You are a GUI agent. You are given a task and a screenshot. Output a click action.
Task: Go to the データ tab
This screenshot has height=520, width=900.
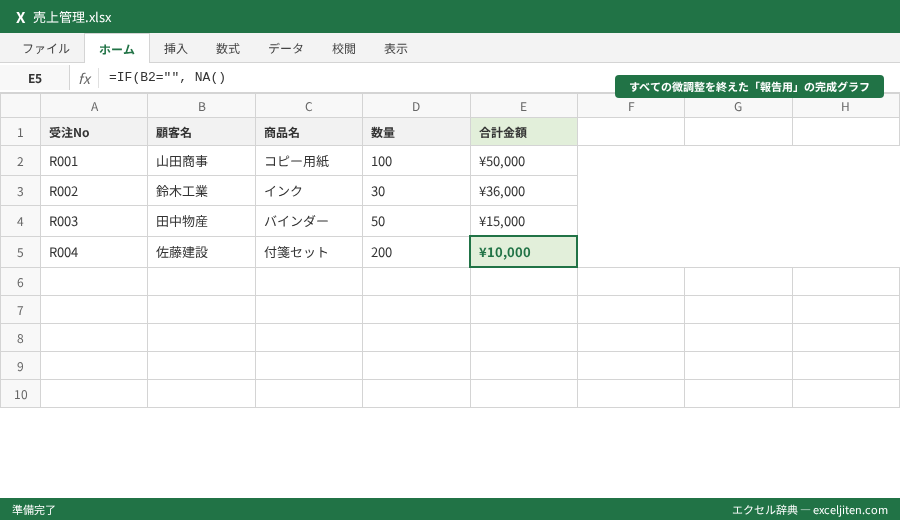pos(285,49)
